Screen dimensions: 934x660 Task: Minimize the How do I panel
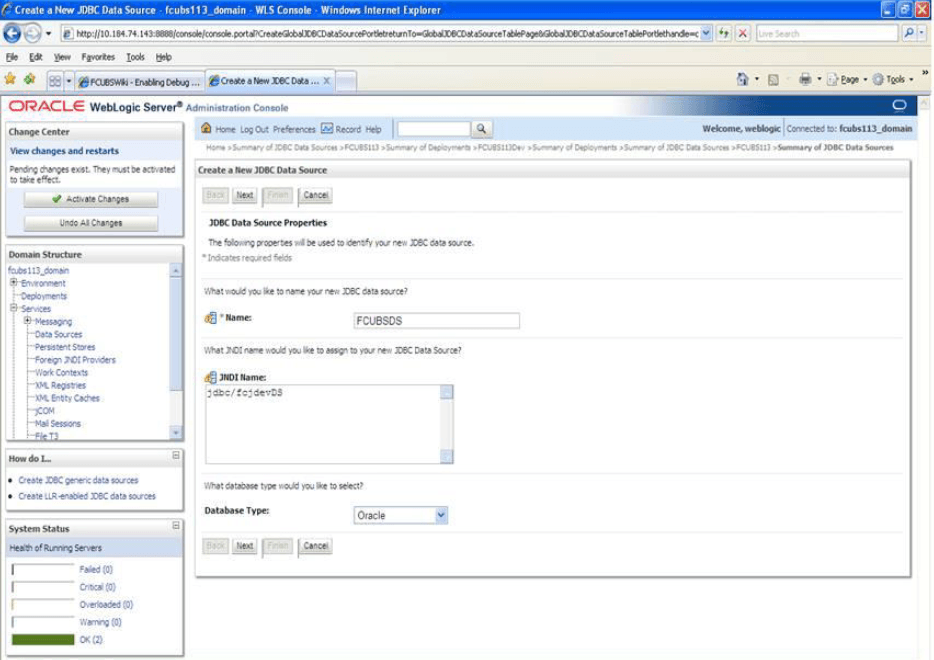pyautogui.click(x=176, y=456)
